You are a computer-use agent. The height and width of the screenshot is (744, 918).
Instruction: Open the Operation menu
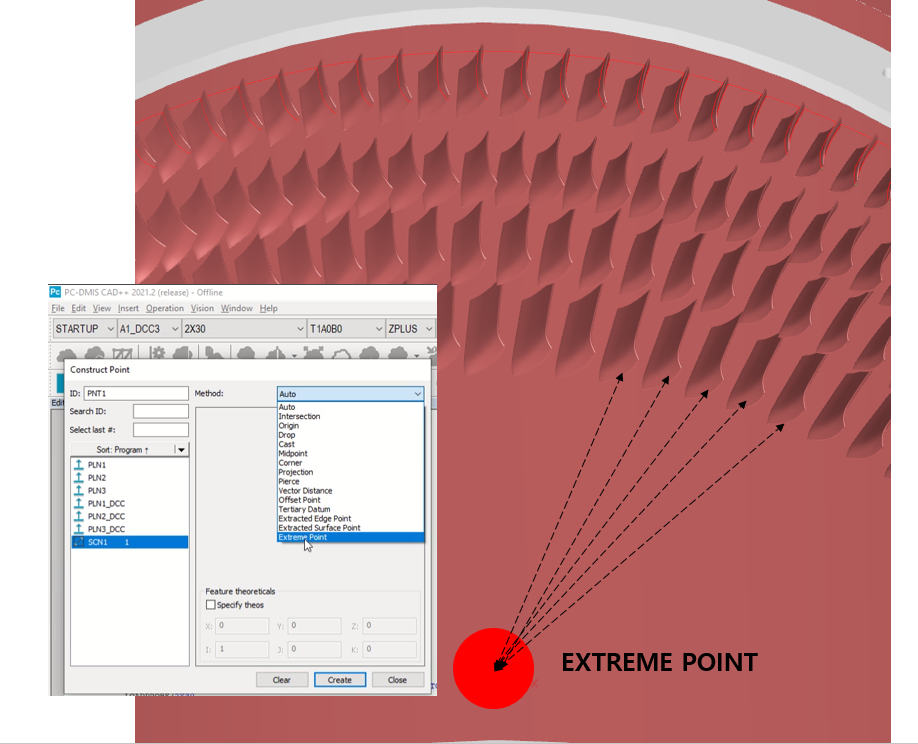point(165,308)
